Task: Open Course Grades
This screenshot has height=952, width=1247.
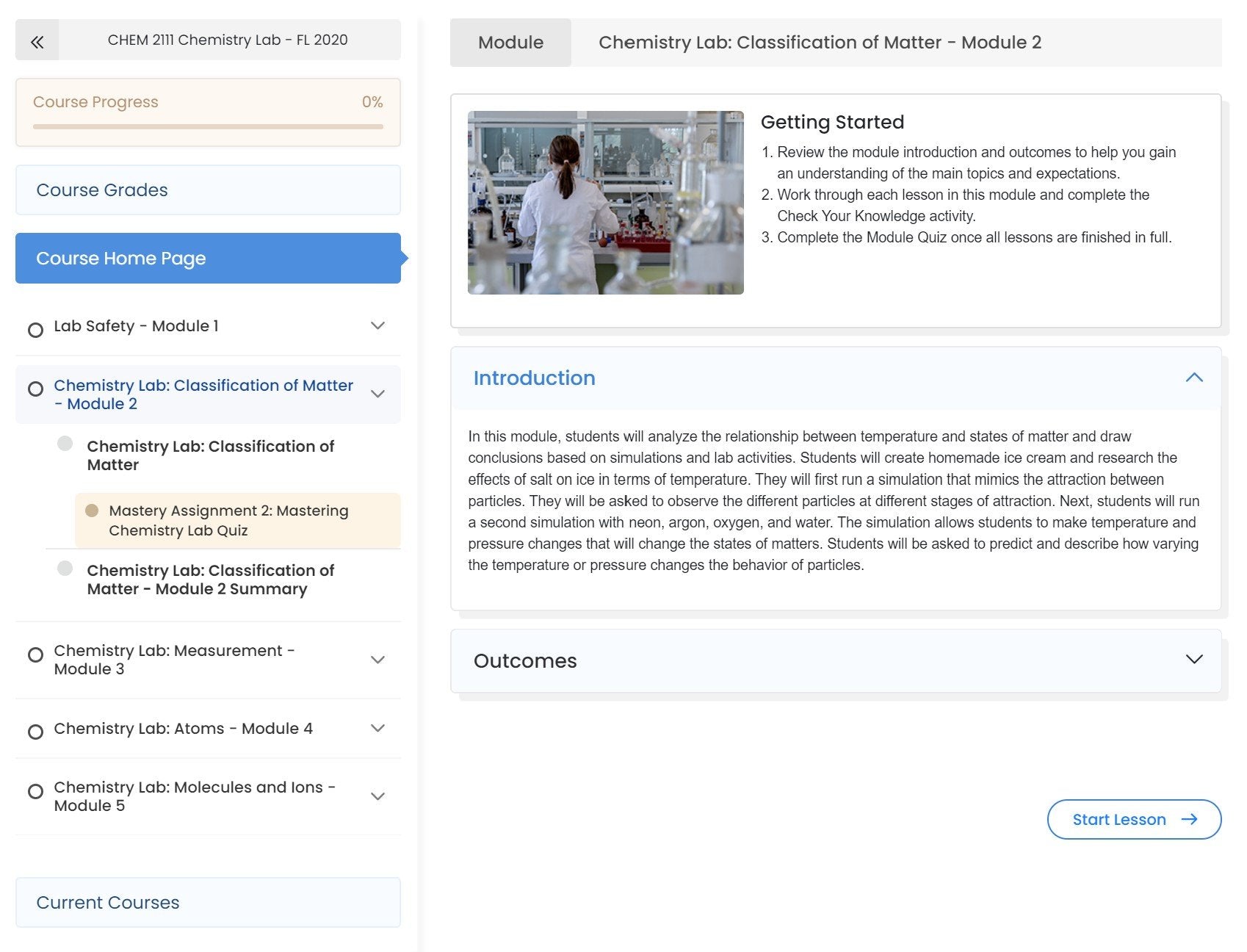Action: coord(208,190)
